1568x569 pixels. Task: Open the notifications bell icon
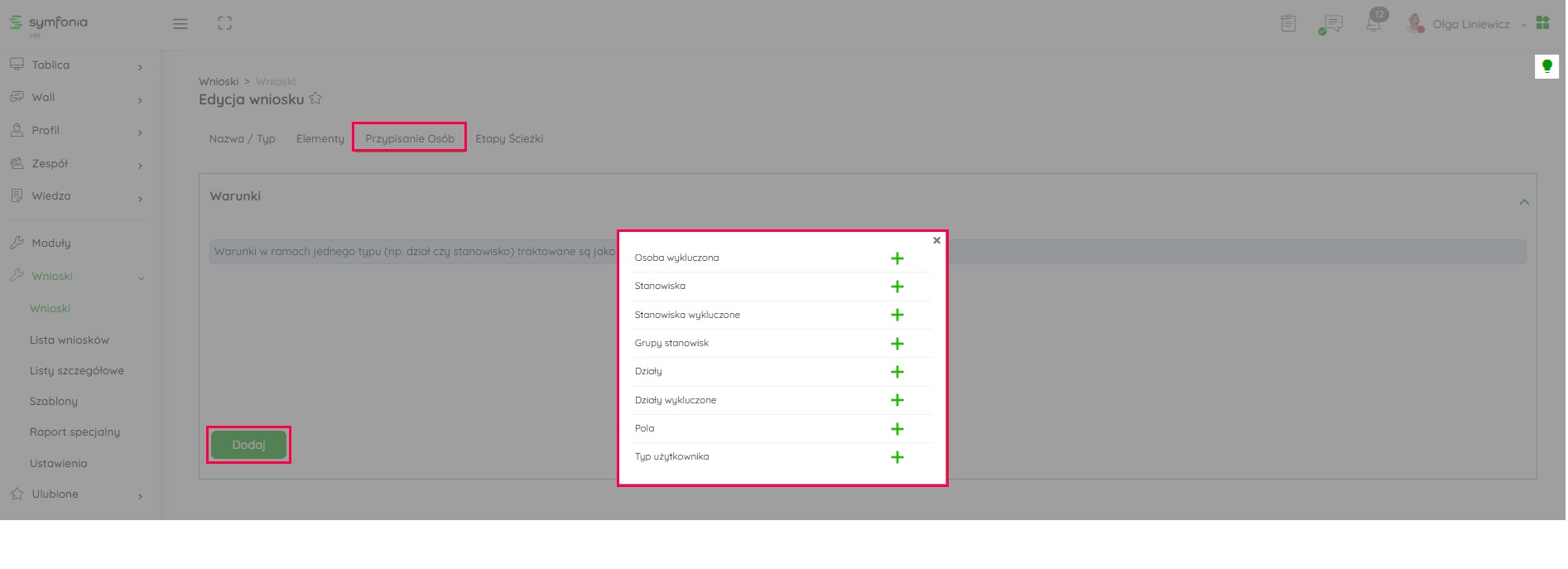tap(1373, 24)
